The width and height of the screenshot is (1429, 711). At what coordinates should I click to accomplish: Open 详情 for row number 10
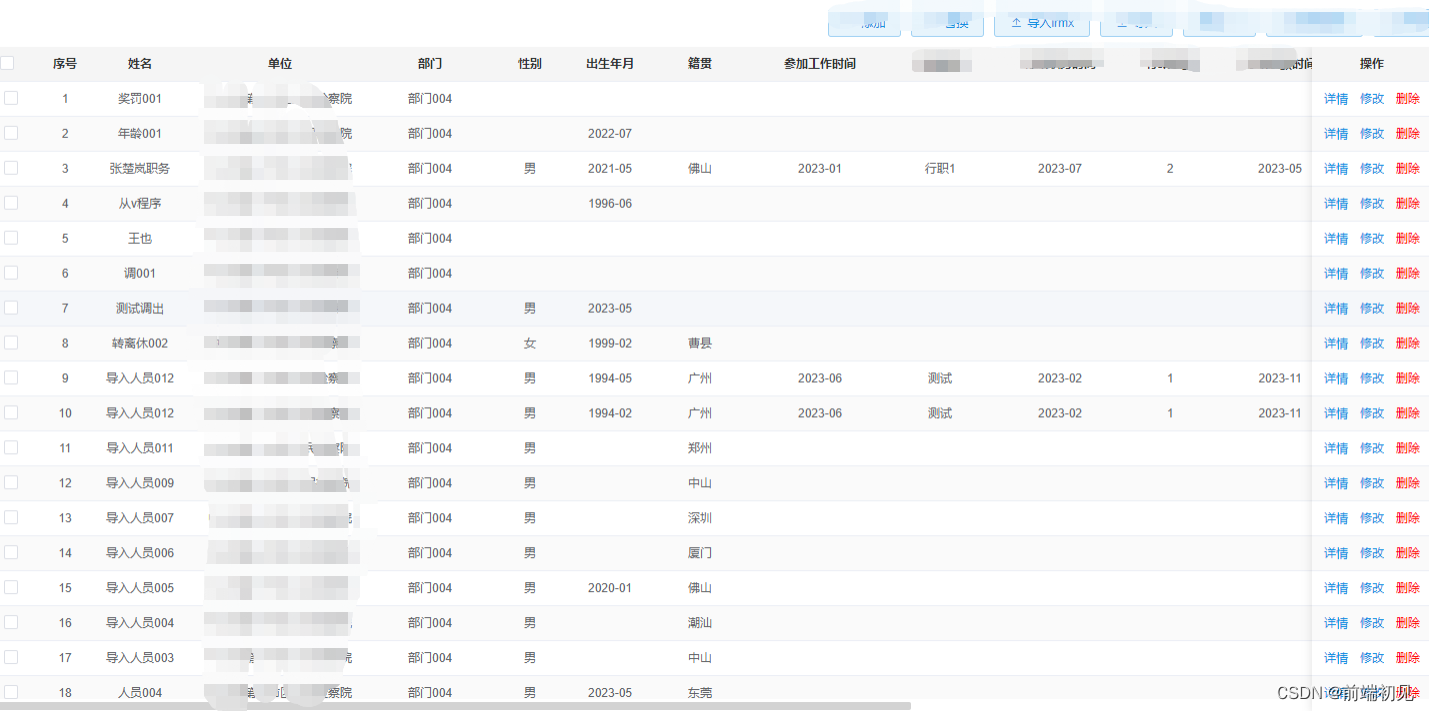(1336, 414)
